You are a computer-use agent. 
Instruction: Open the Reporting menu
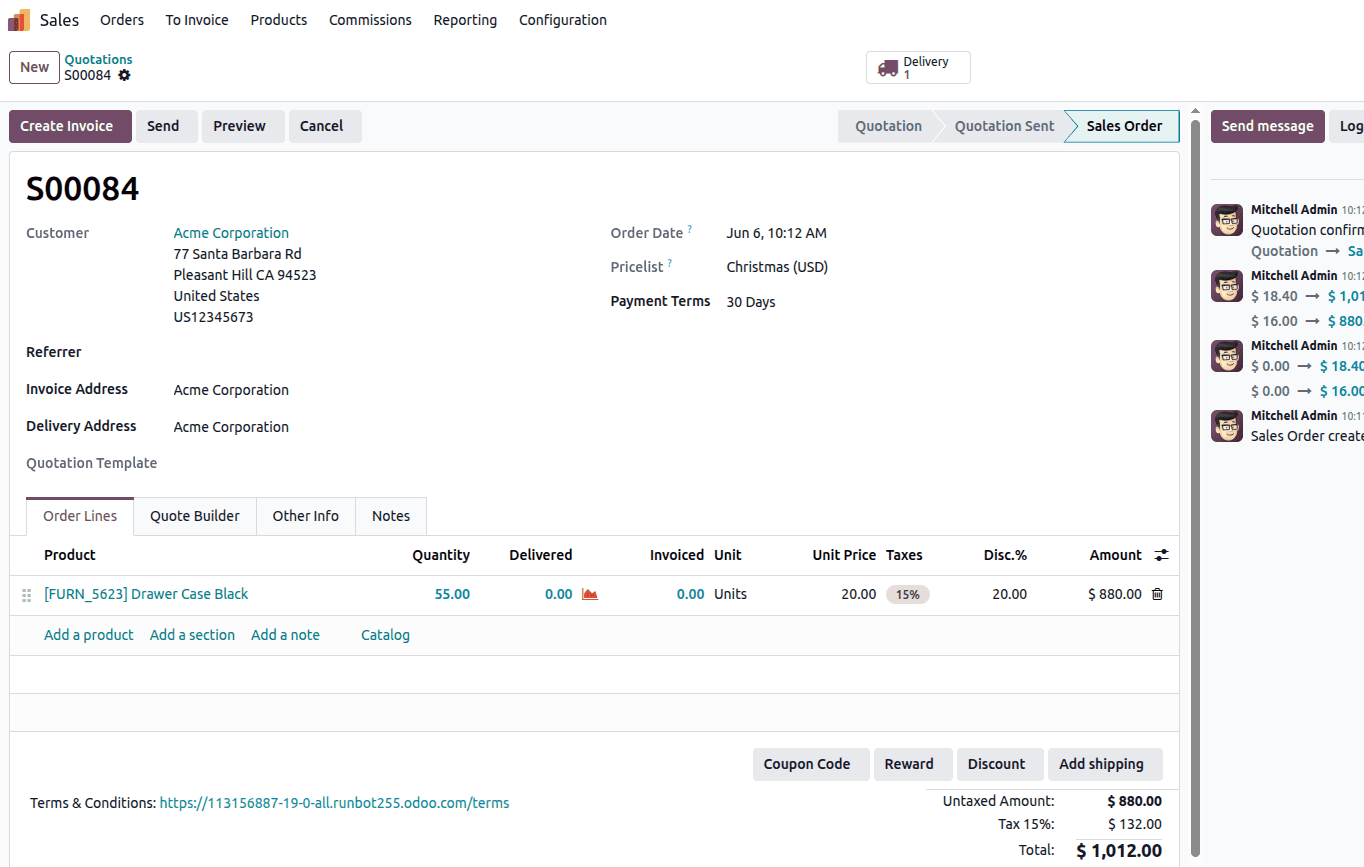point(465,20)
